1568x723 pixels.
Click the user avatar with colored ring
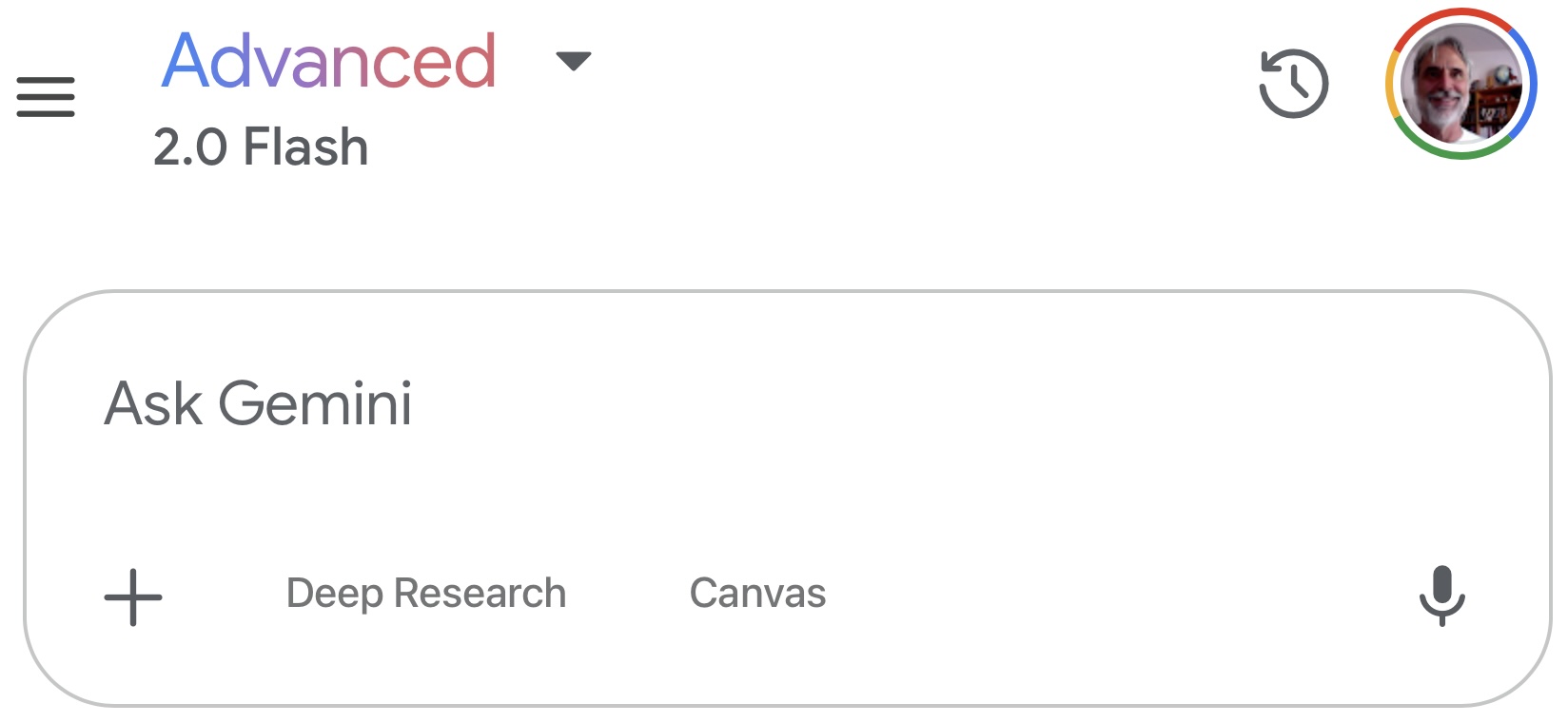1460,84
